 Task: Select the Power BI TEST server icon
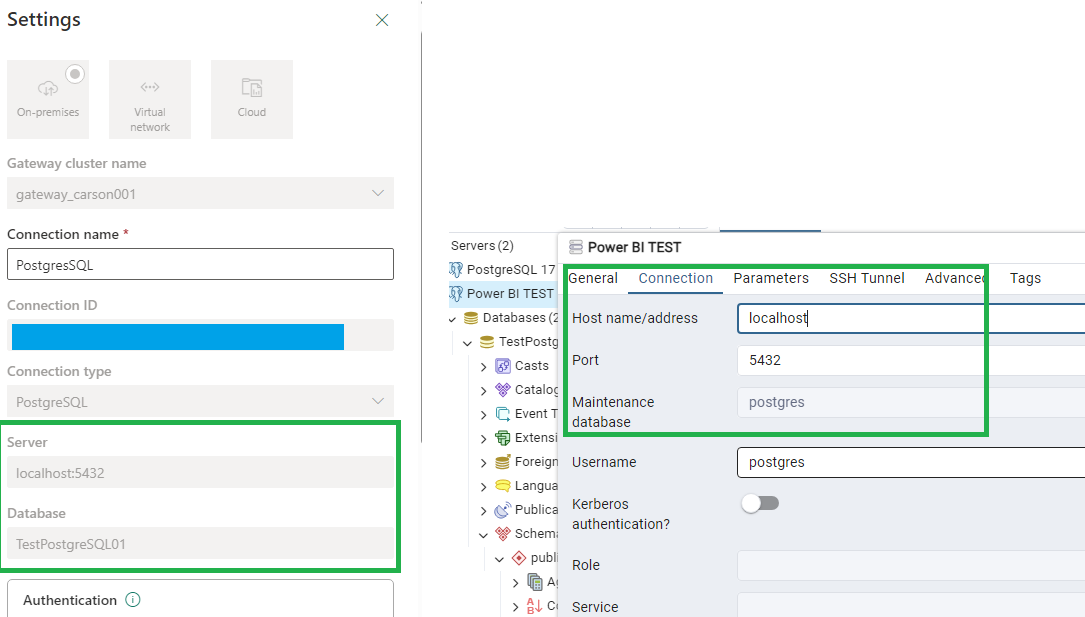coord(456,293)
